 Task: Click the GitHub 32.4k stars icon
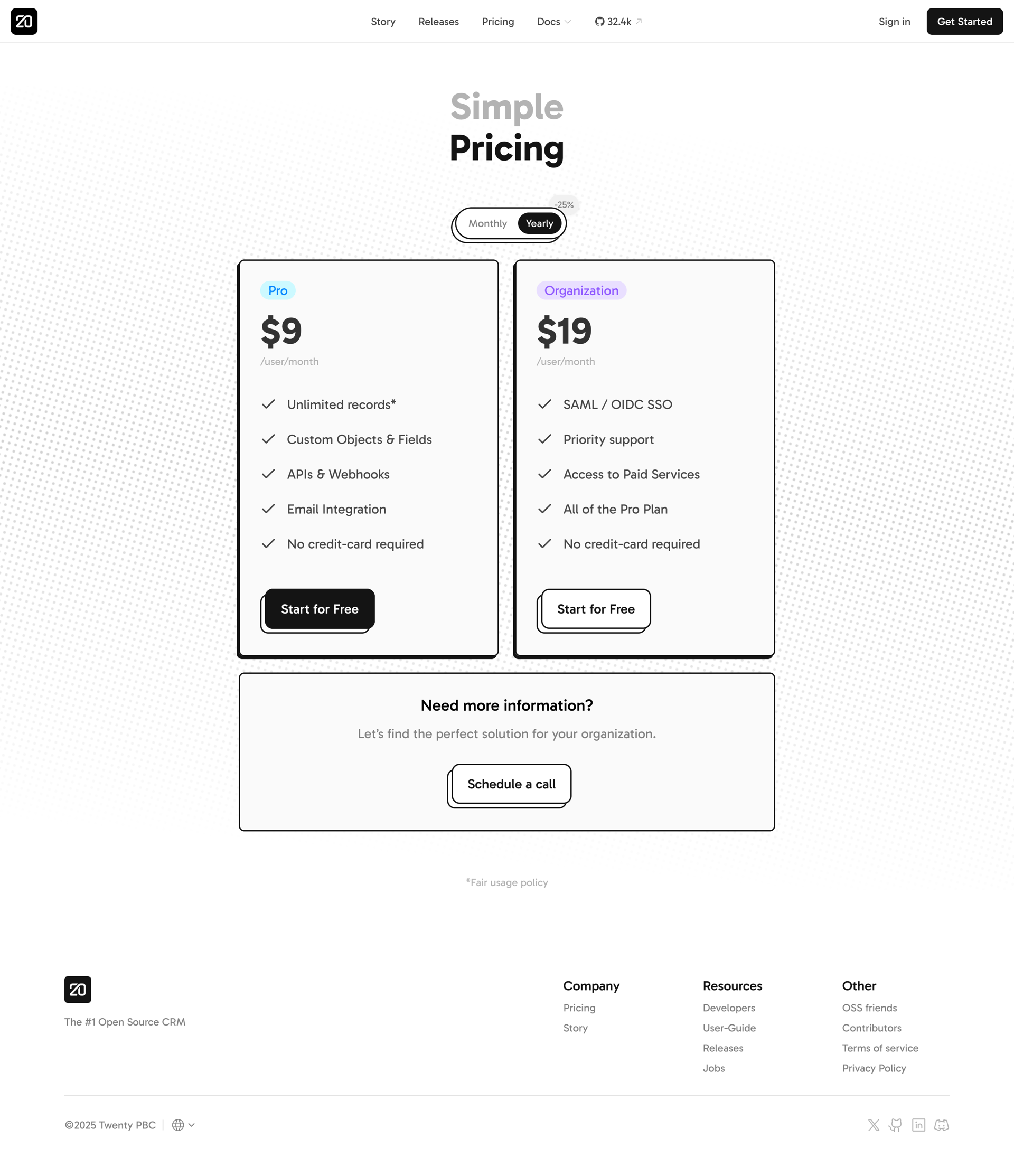[x=599, y=22]
